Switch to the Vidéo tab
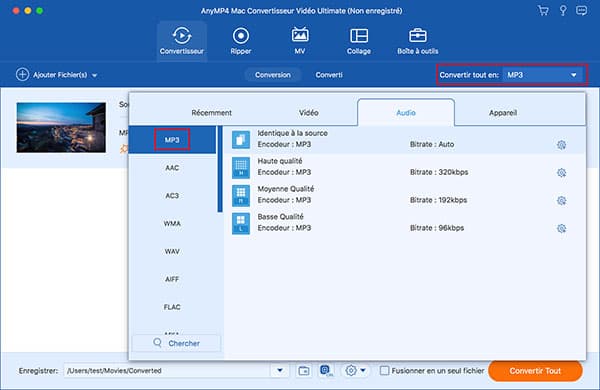 [x=308, y=113]
